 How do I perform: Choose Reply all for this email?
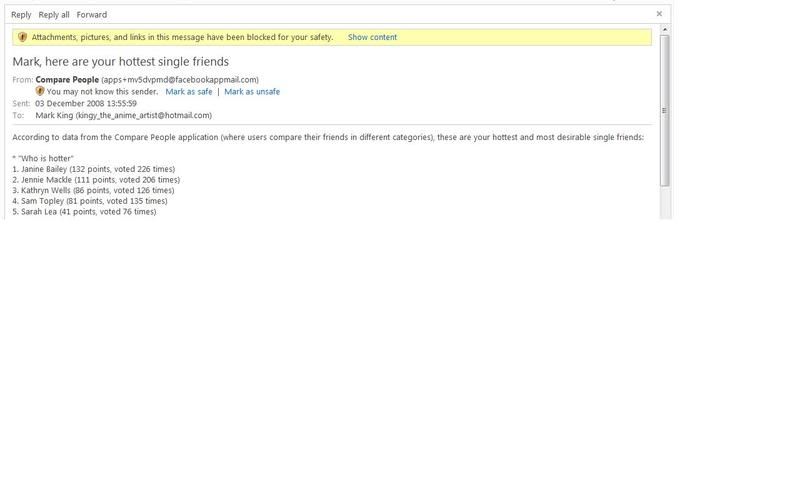pos(54,15)
